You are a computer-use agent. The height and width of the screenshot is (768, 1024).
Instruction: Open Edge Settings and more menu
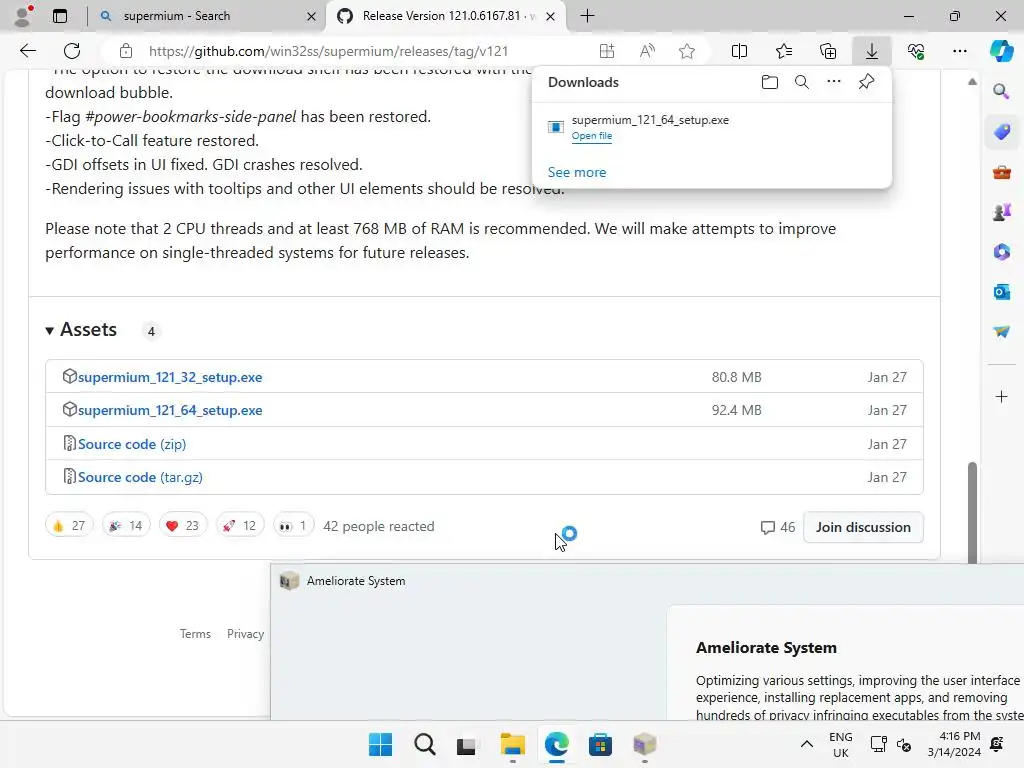(x=959, y=51)
